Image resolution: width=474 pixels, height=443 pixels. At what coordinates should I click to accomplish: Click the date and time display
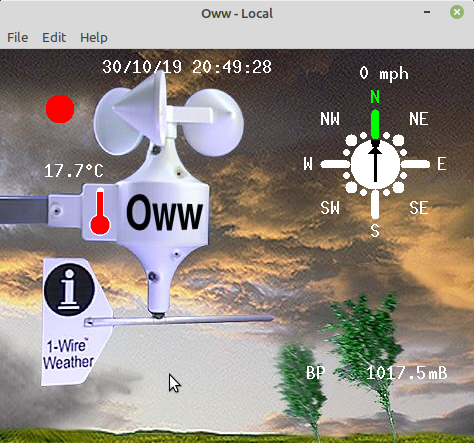187,67
